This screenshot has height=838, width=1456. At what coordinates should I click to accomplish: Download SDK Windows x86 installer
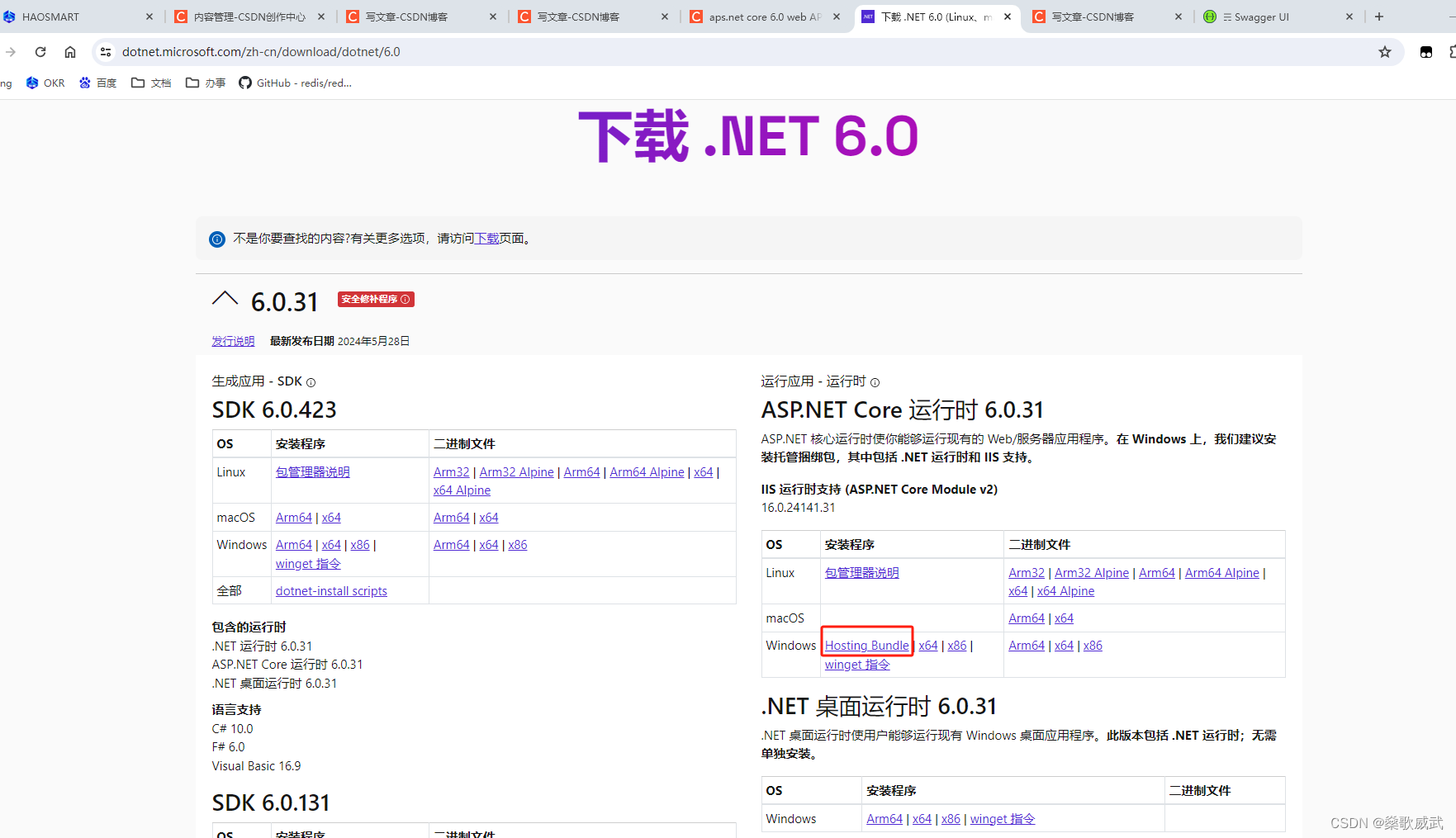click(x=360, y=545)
